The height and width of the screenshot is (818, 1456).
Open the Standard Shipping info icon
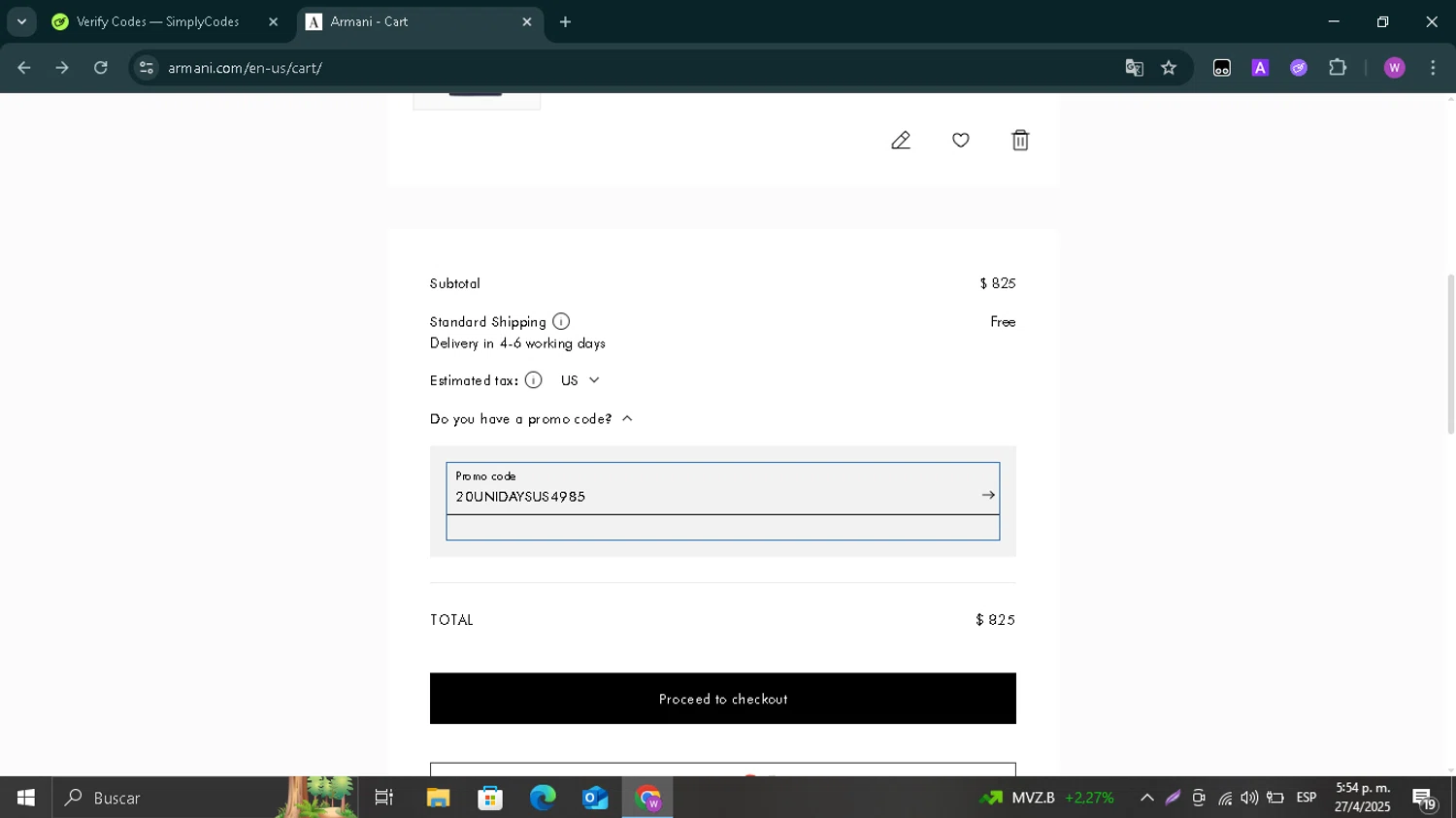(561, 321)
